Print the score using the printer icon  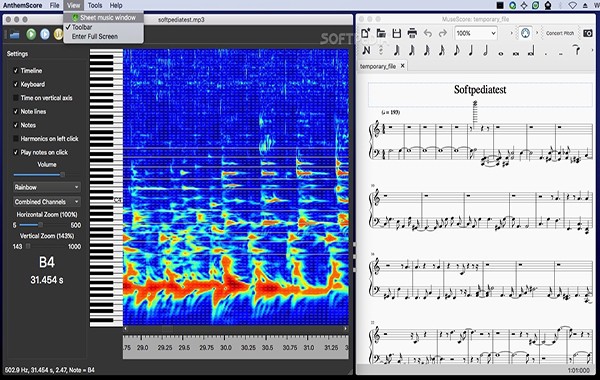[412, 33]
